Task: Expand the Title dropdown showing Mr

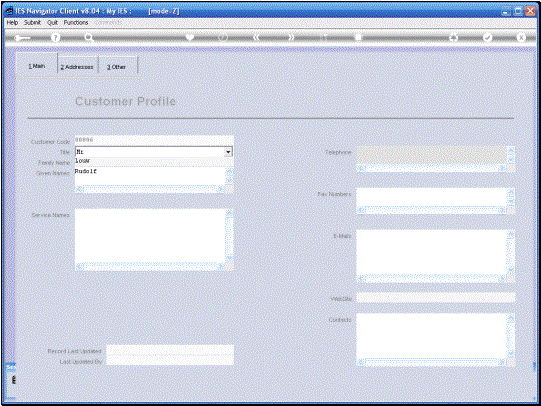Action: coord(228,152)
